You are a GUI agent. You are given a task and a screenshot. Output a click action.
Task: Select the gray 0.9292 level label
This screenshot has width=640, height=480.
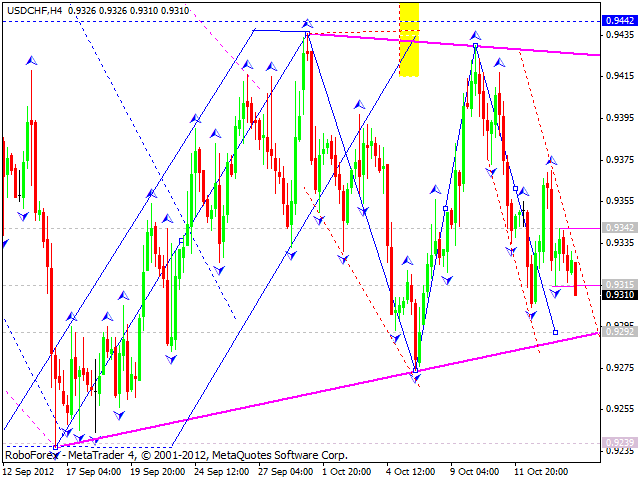point(620,331)
